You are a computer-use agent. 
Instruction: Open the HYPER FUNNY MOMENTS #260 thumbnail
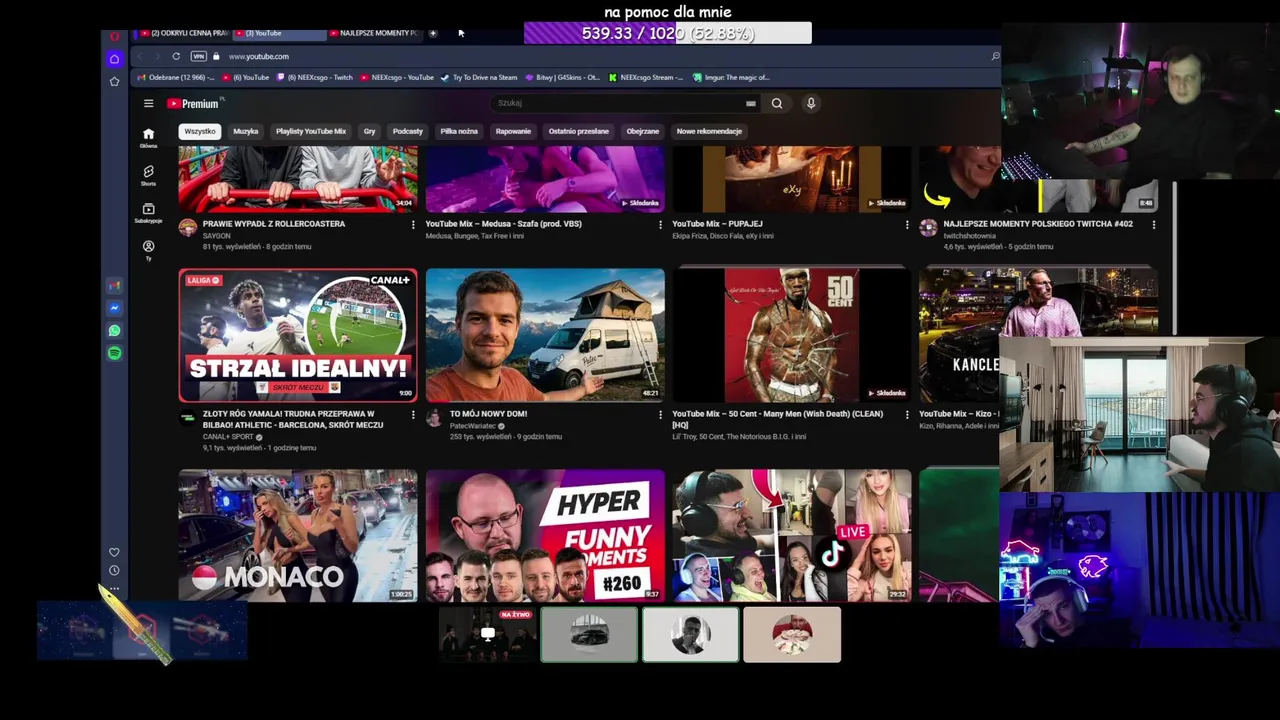[x=545, y=535]
